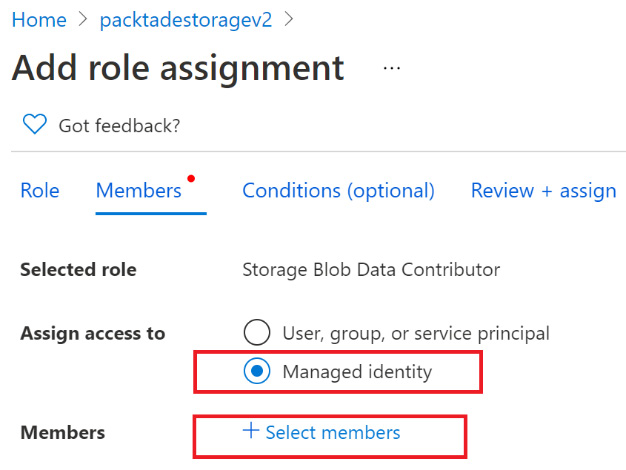Click the plus icon beside Select members
The width and height of the screenshot is (626, 470).
pos(250,432)
